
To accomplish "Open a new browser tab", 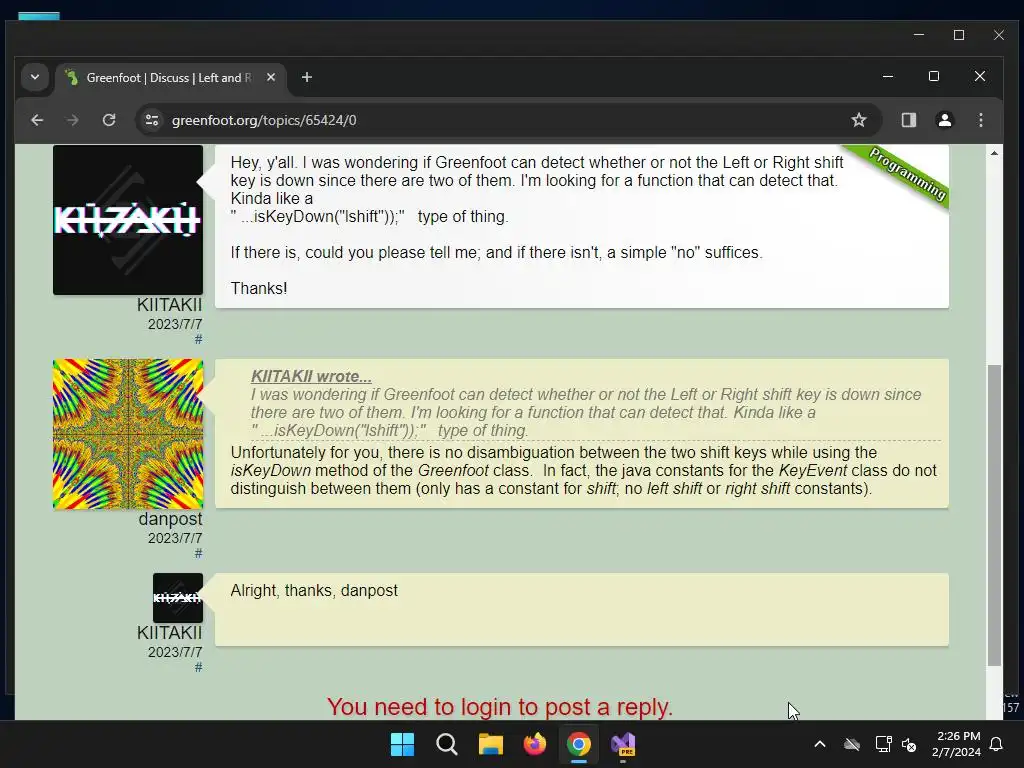I will pyautogui.click(x=307, y=78).
